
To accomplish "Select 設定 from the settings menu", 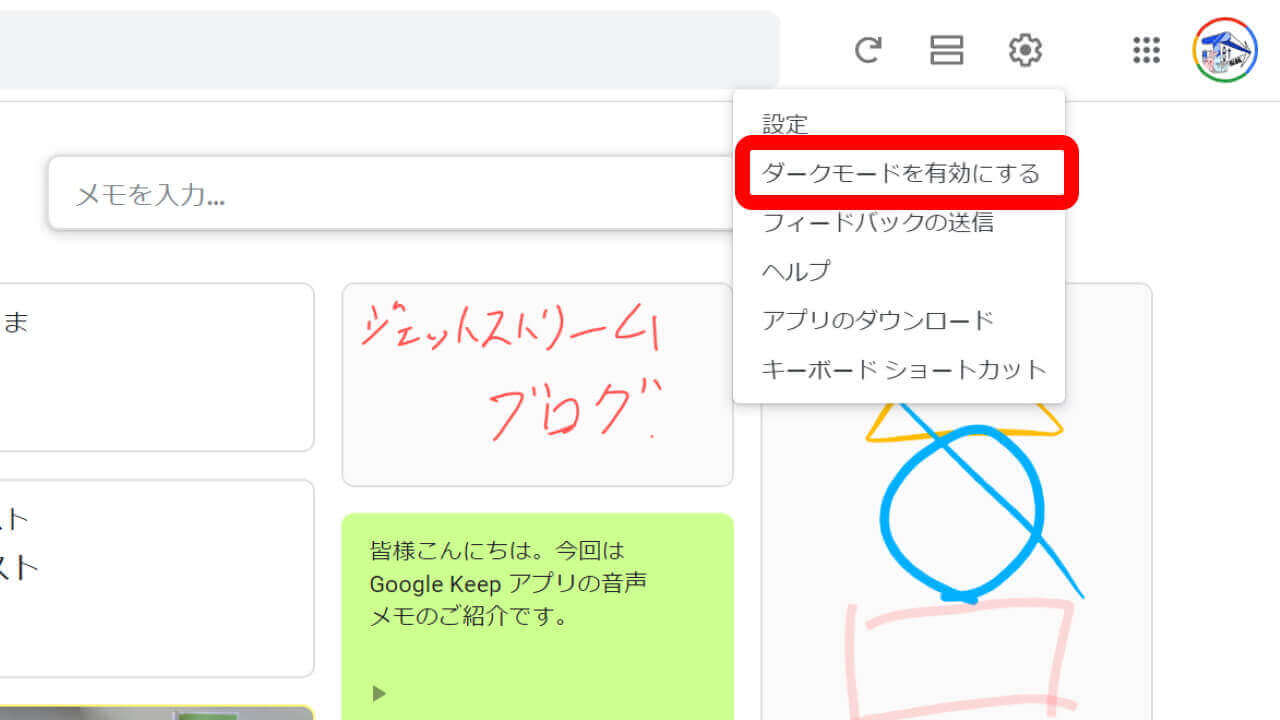I will click(x=785, y=125).
